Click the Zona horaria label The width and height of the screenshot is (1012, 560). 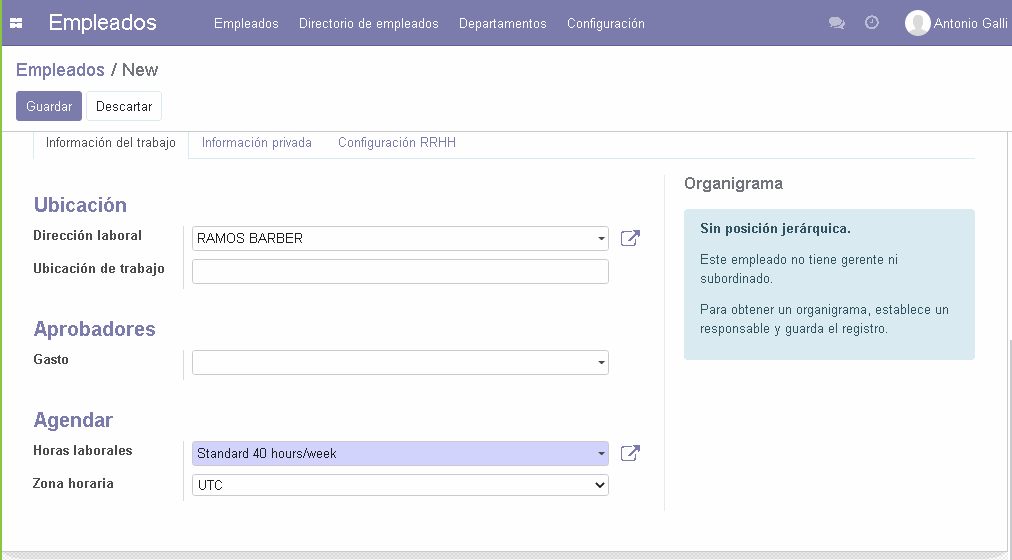(x=73, y=483)
